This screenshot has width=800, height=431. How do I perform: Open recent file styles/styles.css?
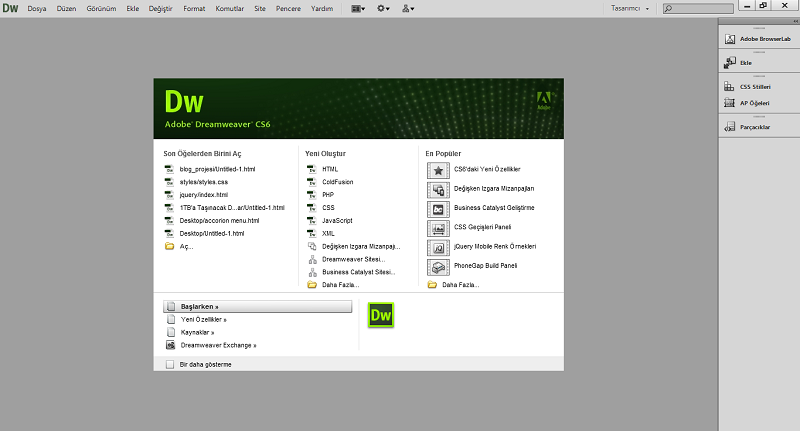204,182
